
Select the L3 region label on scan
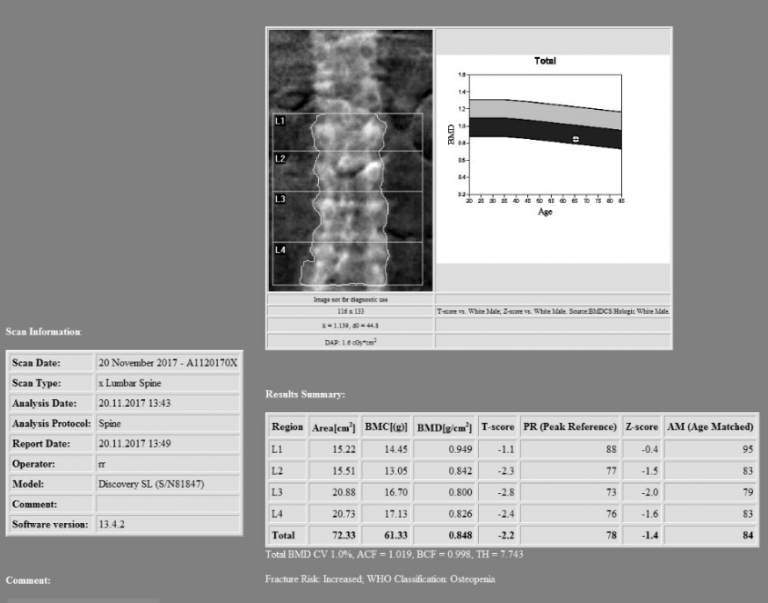281,199
